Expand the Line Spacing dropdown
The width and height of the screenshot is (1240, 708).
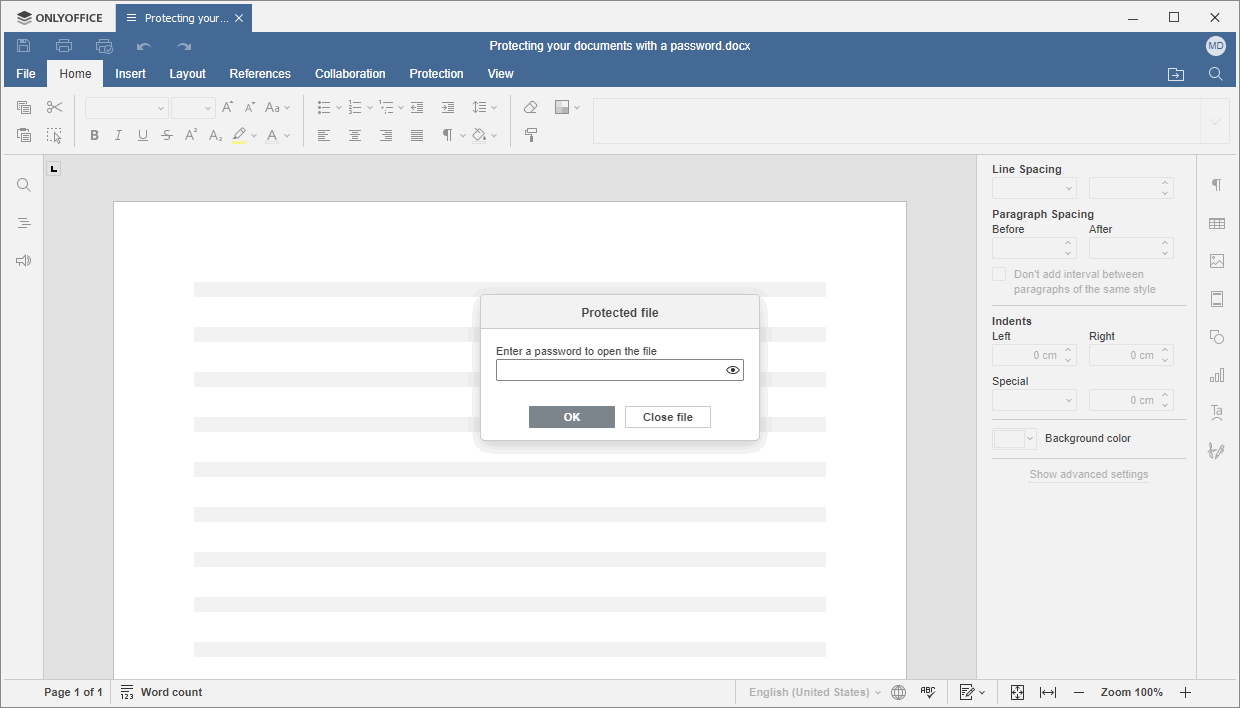[x=1034, y=188]
